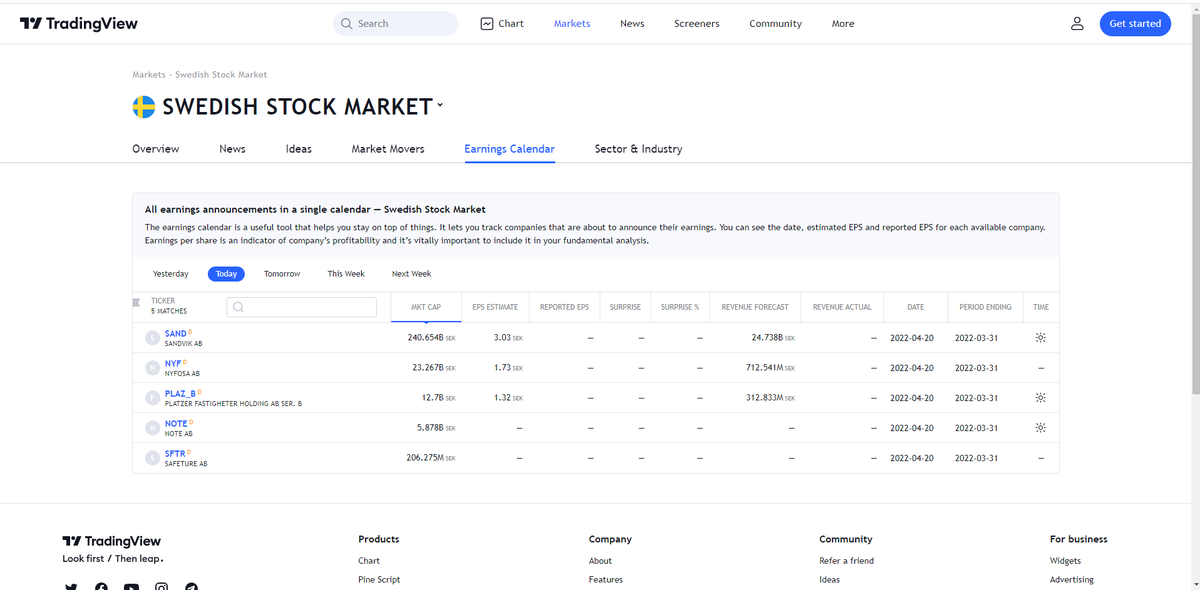Image resolution: width=1200 pixels, height=590 pixels.
Task: Open the user profile icon
Action: click(1077, 23)
